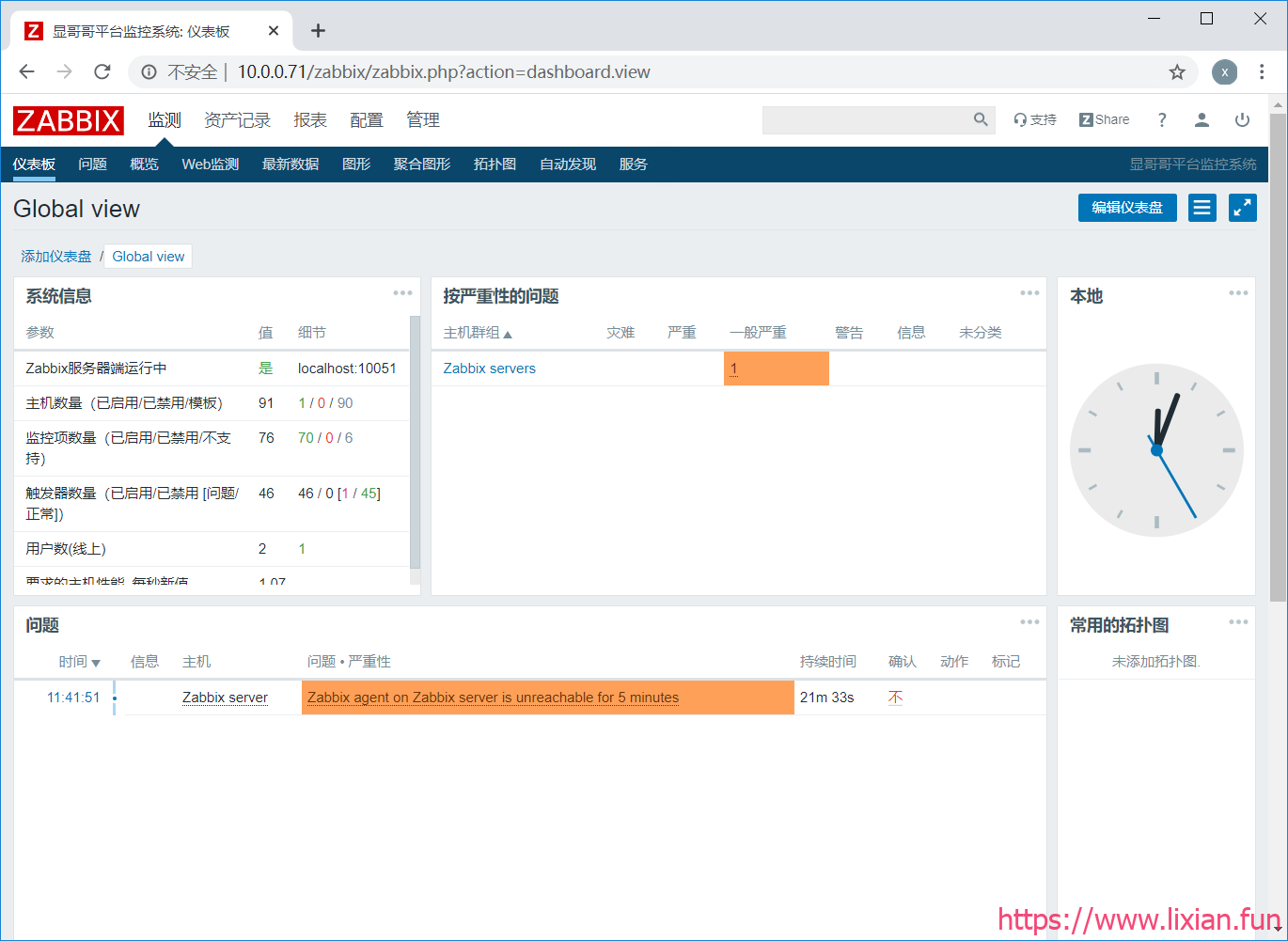Sort the problem list by 时间
This screenshot has height=941, width=1288.
point(79,662)
